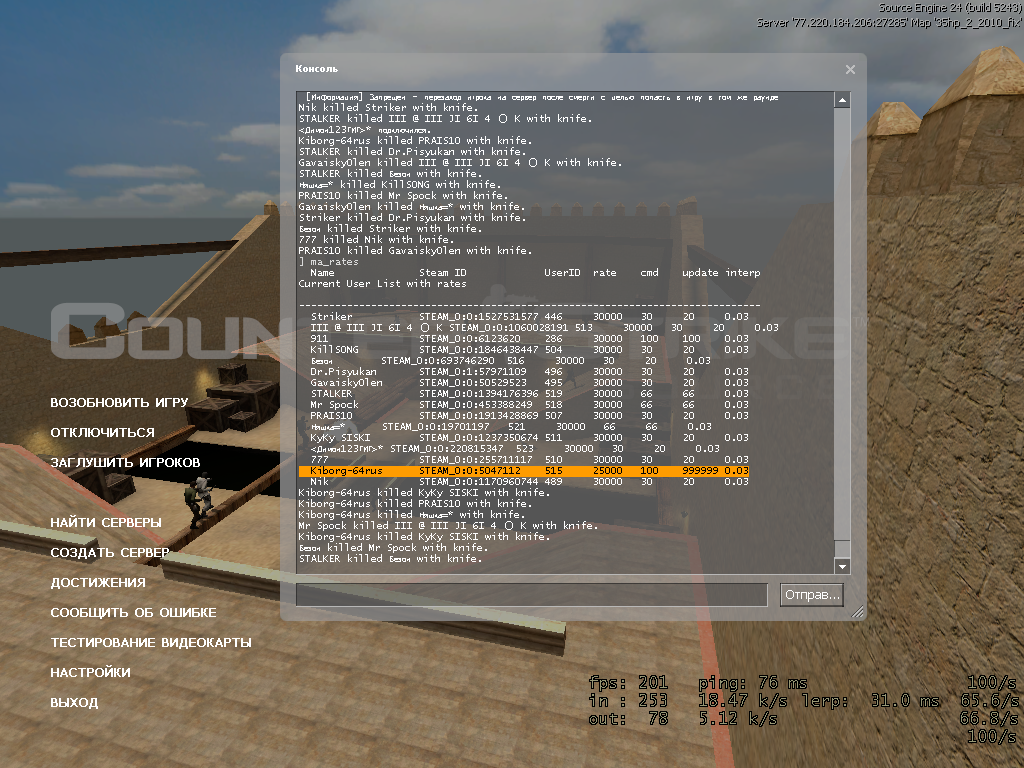Click Steam ID STEAM_0:0:6123620 of player 911

coord(470,339)
